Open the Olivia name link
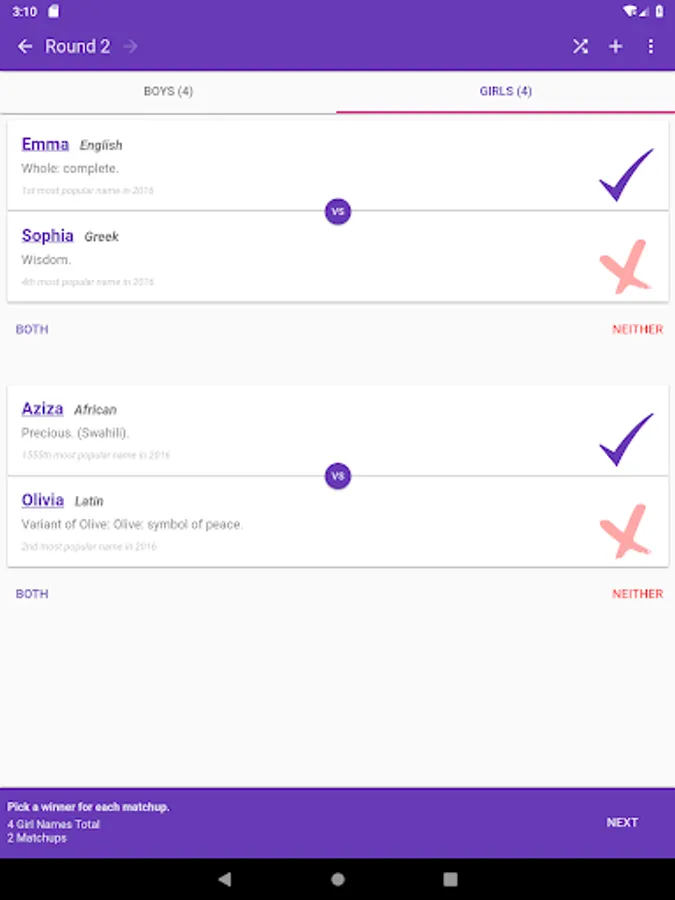The width and height of the screenshot is (675, 900). [43, 500]
